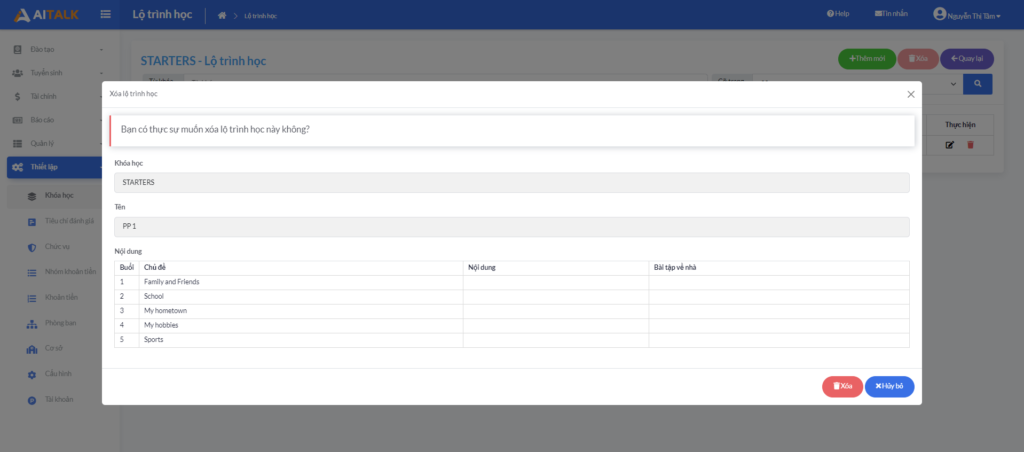Image resolution: width=1024 pixels, height=452 pixels.
Task: Confirm deletion with red Xóa button
Action: (x=842, y=386)
